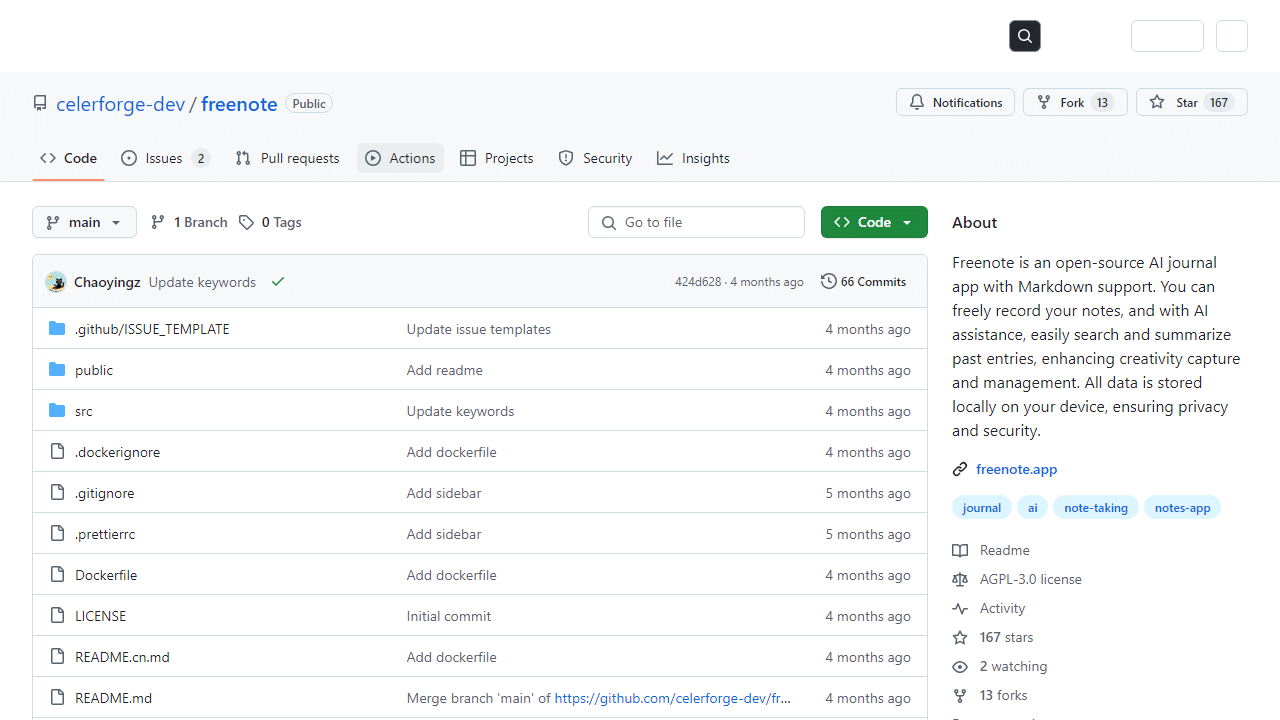Click the public folder icon
The width and height of the screenshot is (1280, 720).
[57, 369]
